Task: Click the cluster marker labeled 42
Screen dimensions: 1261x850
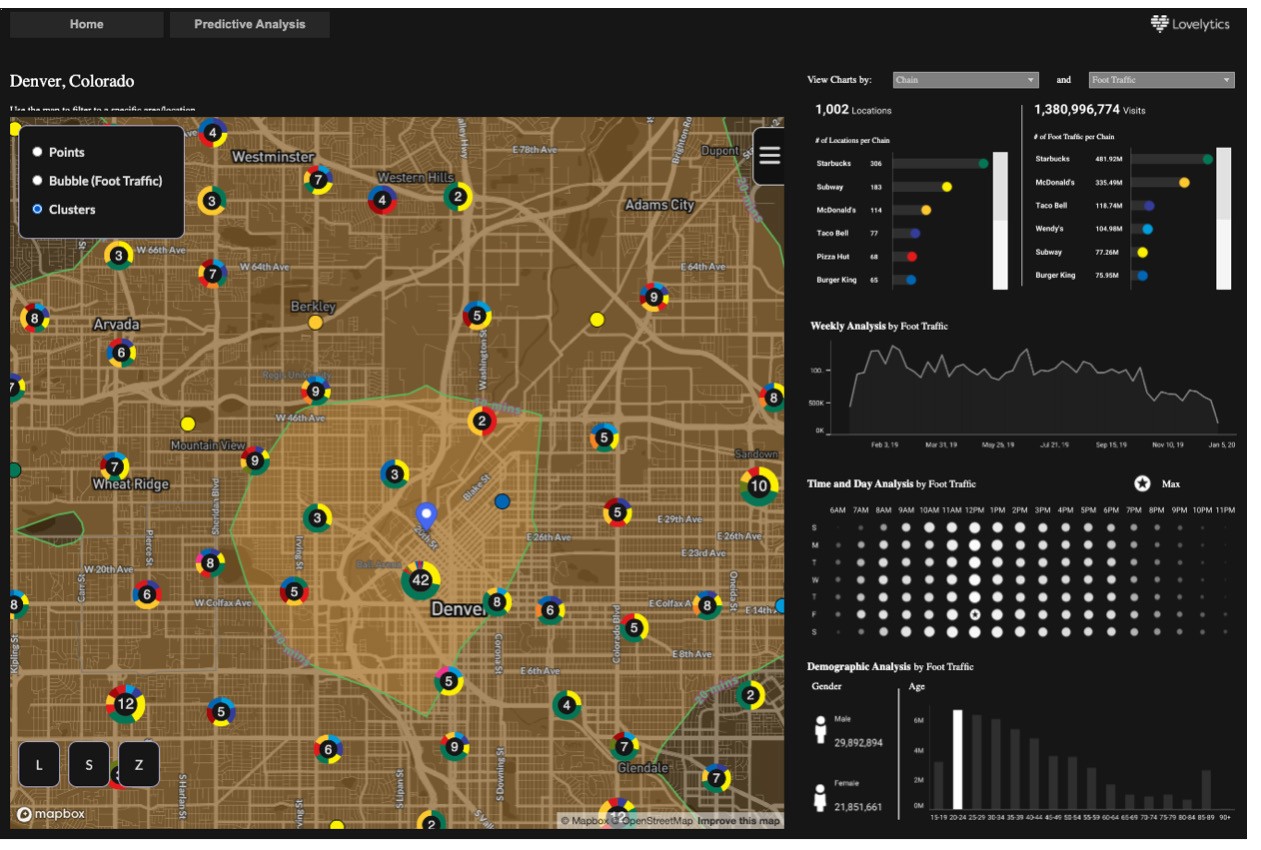Action: [x=421, y=580]
